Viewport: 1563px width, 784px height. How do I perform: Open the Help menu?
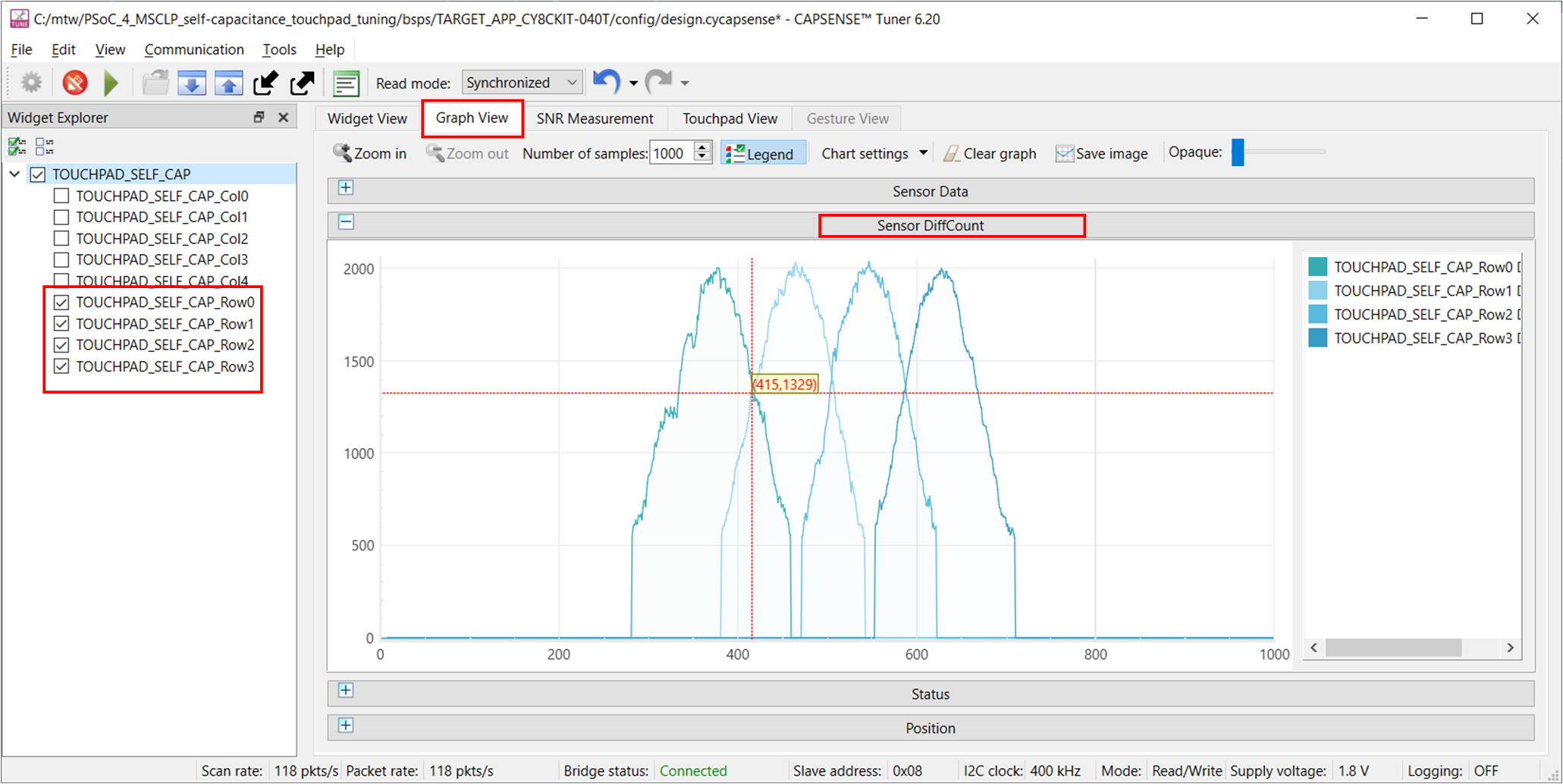click(x=330, y=49)
